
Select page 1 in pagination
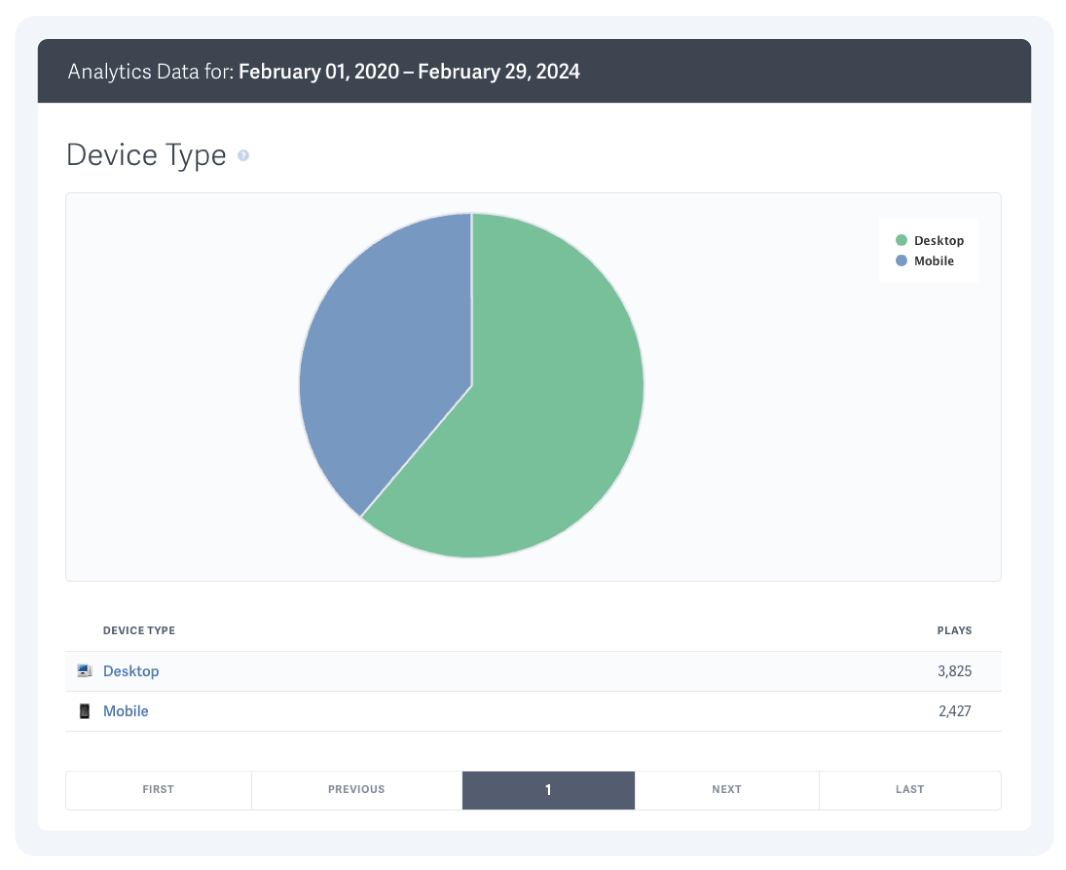click(x=548, y=789)
